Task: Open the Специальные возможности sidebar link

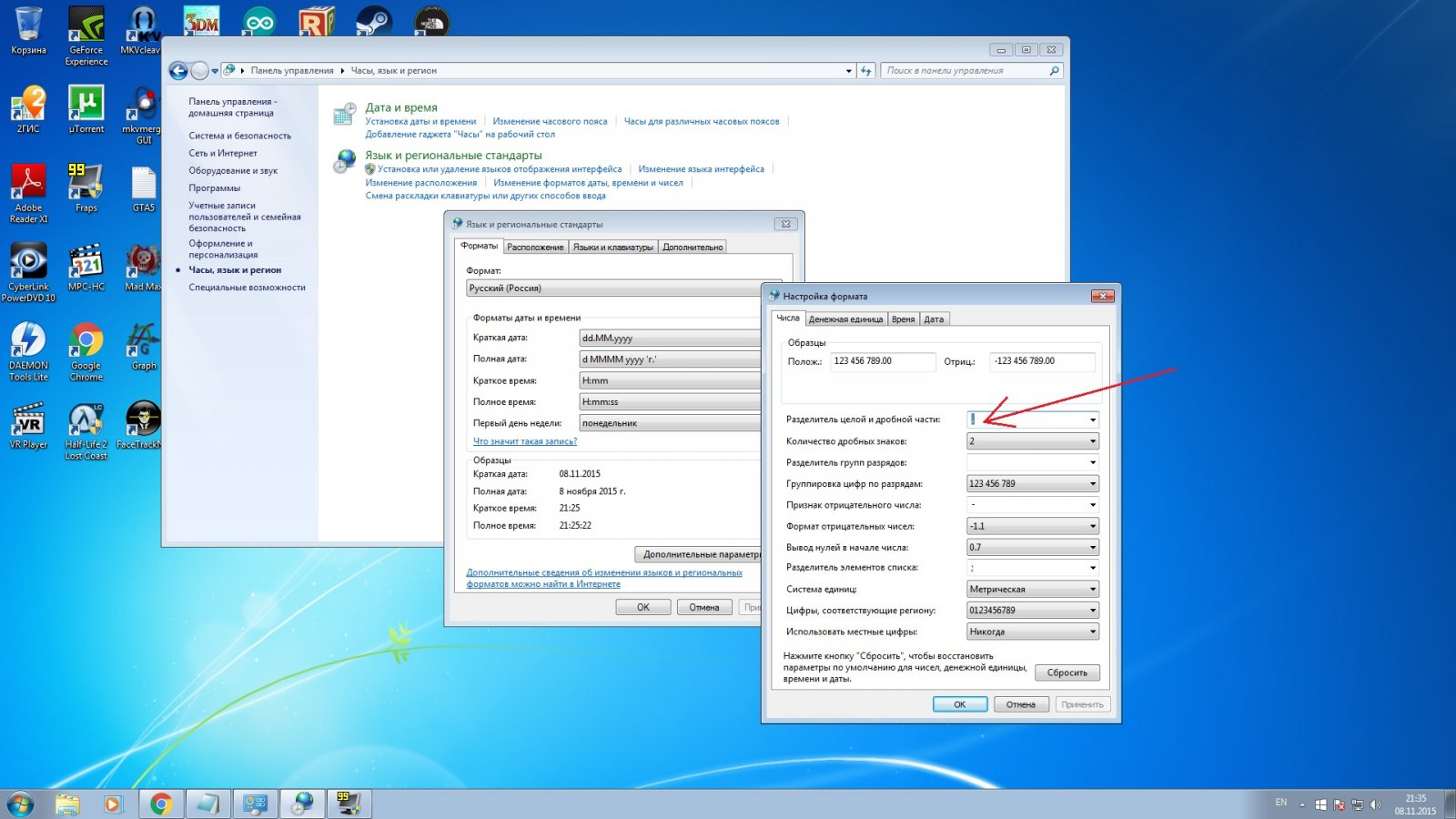Action: 248,288
